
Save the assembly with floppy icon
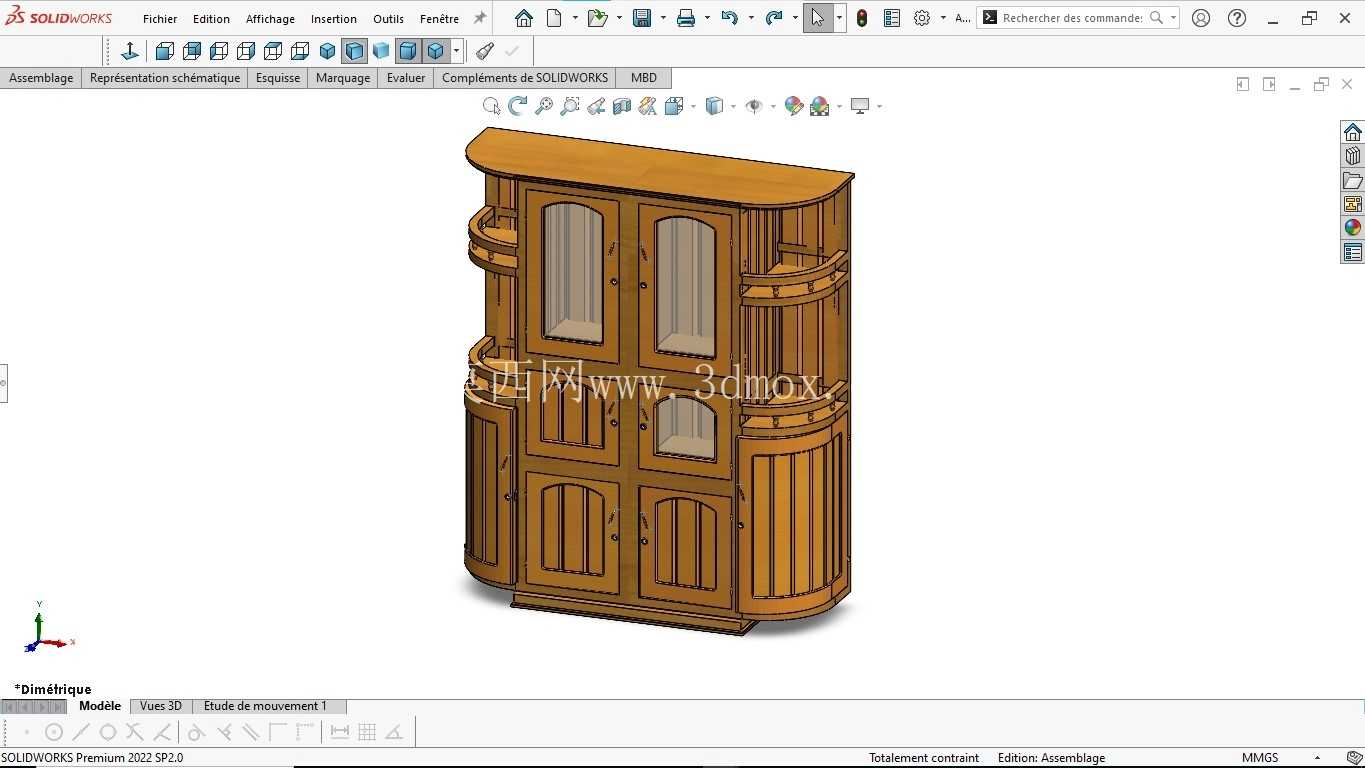642,18
